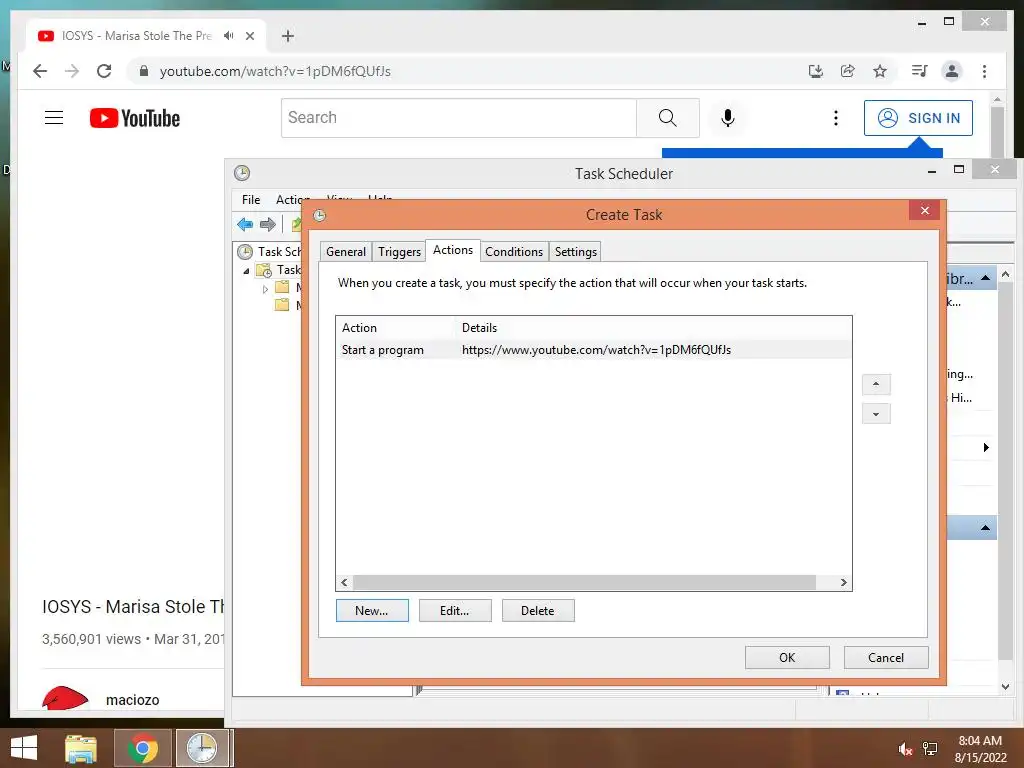
Task: Click the Chrome back arrow
Action: [x=40, y=71]
